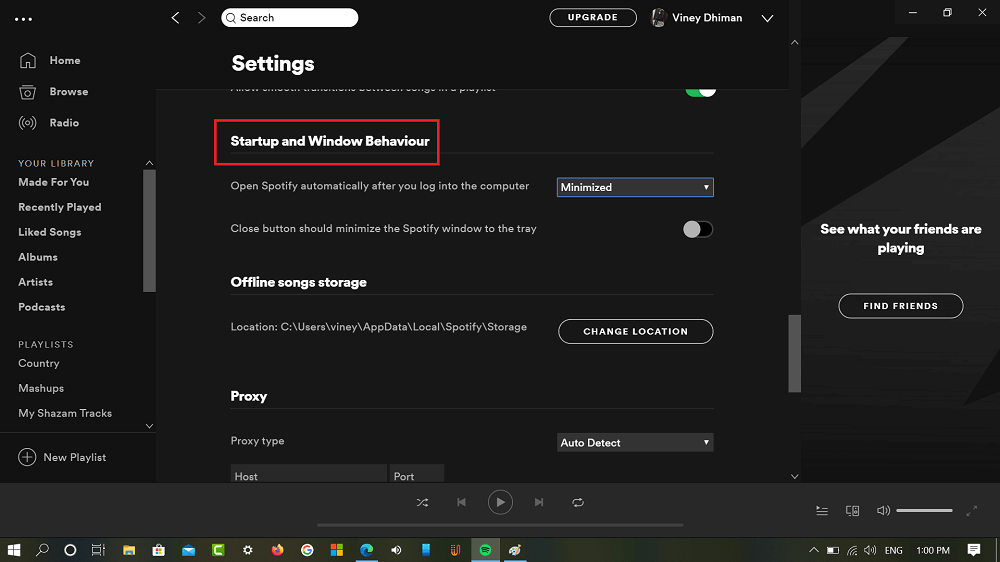The image size is (1000, 562).
Task: Open Windows taskbar search
Action: pos(42,550)
